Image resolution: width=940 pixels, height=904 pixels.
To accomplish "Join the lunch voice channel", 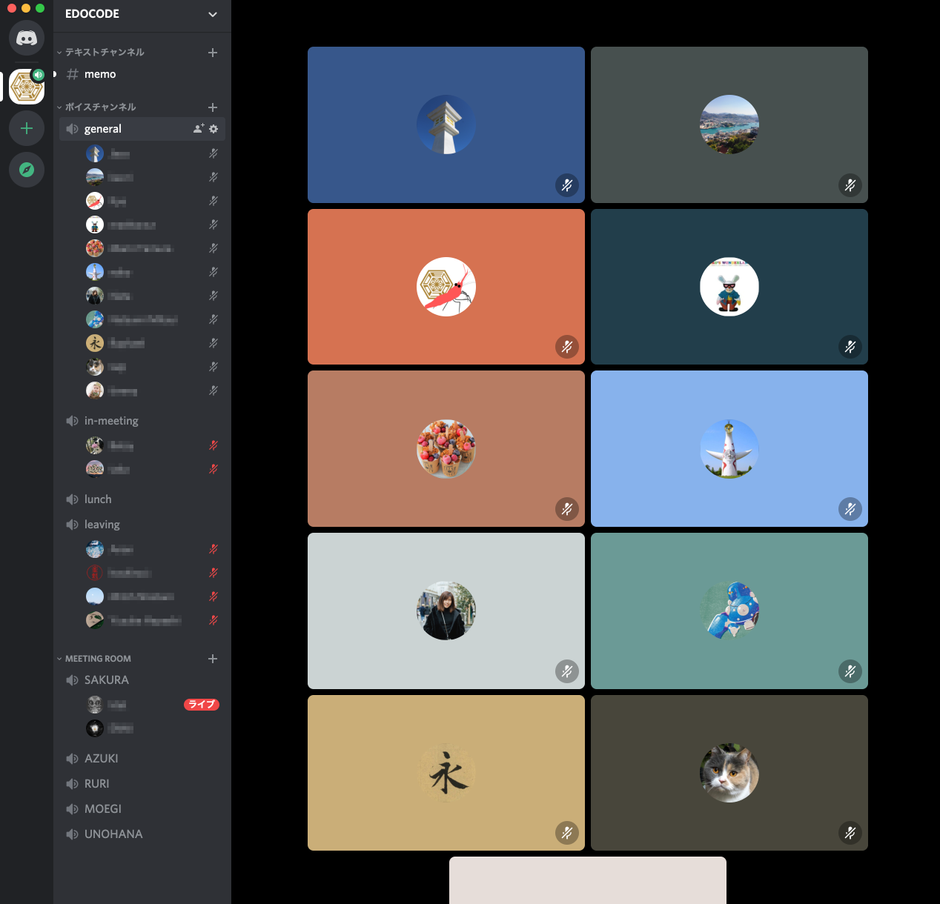I will 98,499.
